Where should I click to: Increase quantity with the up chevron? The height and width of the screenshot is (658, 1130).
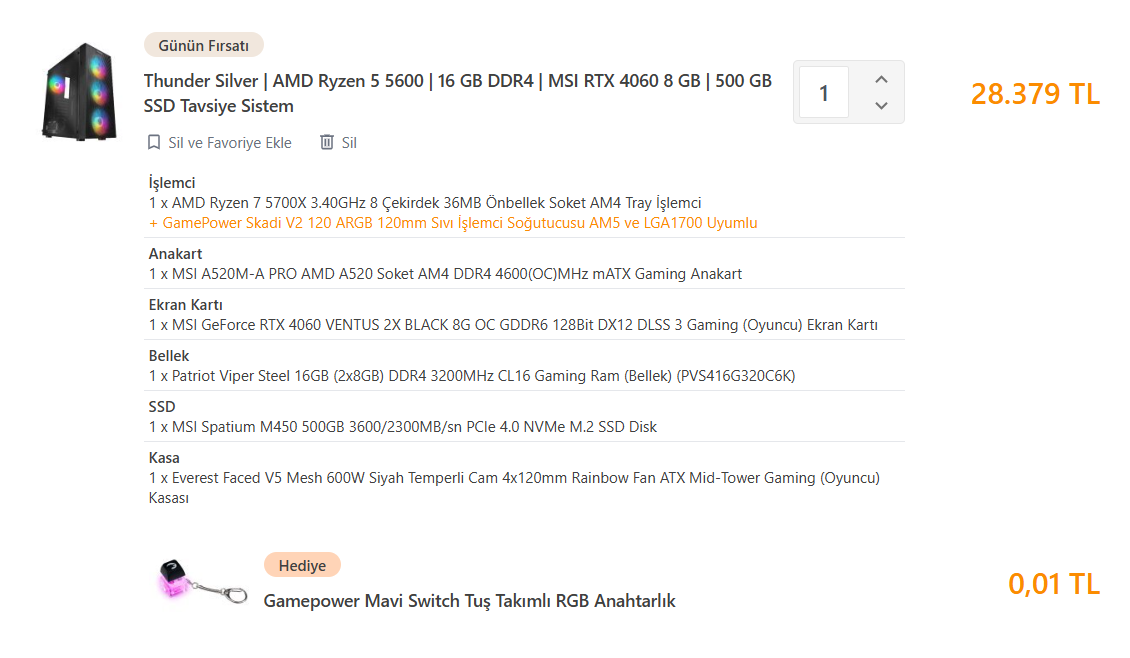[x=881, y=79]
